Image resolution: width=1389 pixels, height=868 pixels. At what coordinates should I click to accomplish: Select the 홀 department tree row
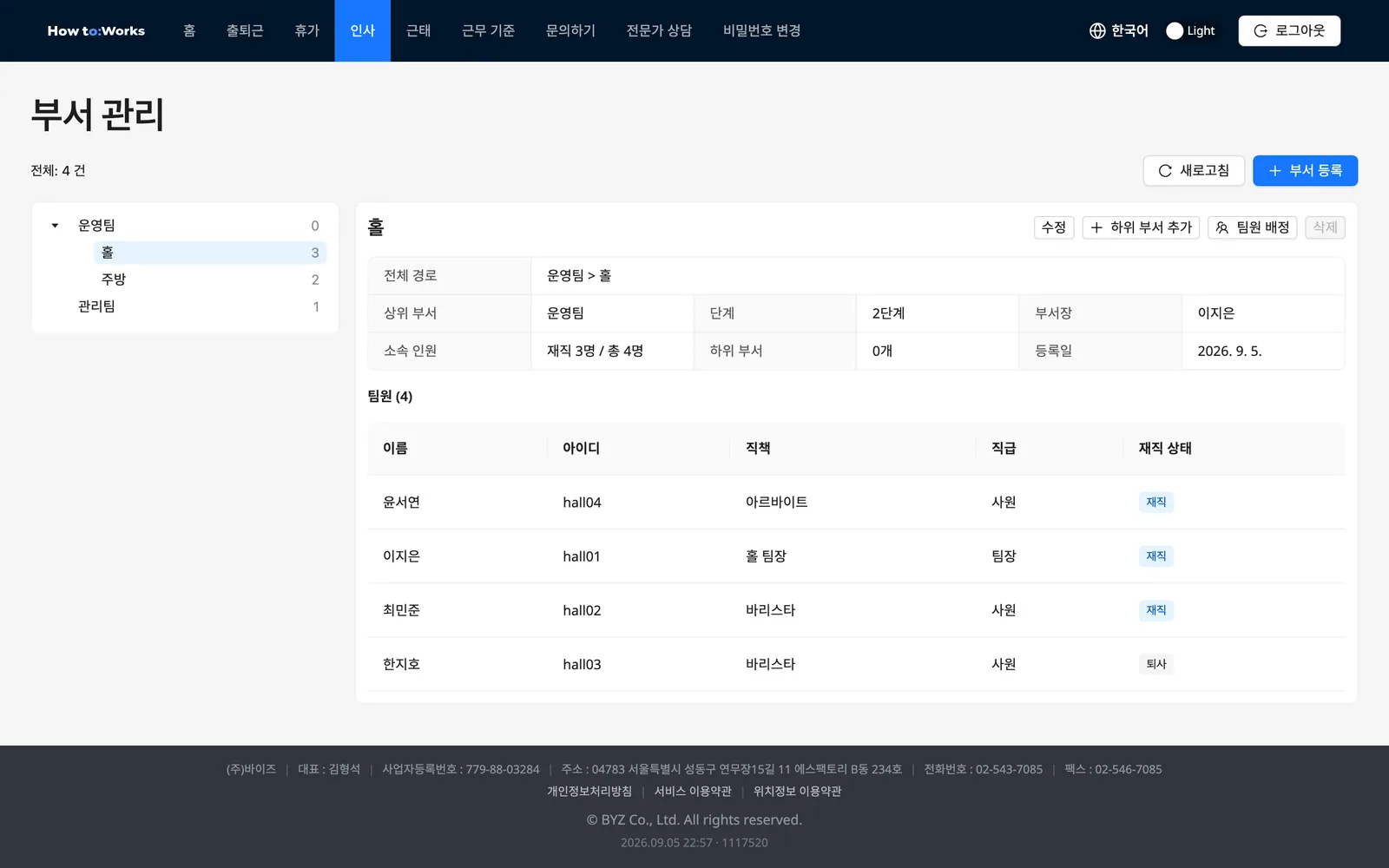tap(209, 253)
